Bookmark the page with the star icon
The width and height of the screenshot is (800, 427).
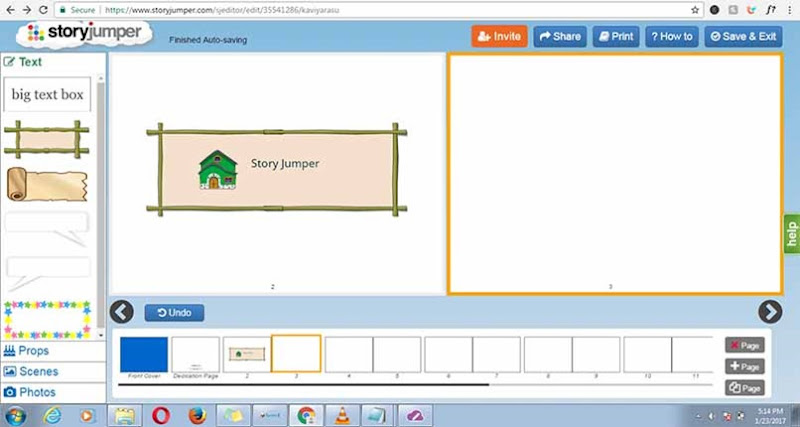point(695,10)
